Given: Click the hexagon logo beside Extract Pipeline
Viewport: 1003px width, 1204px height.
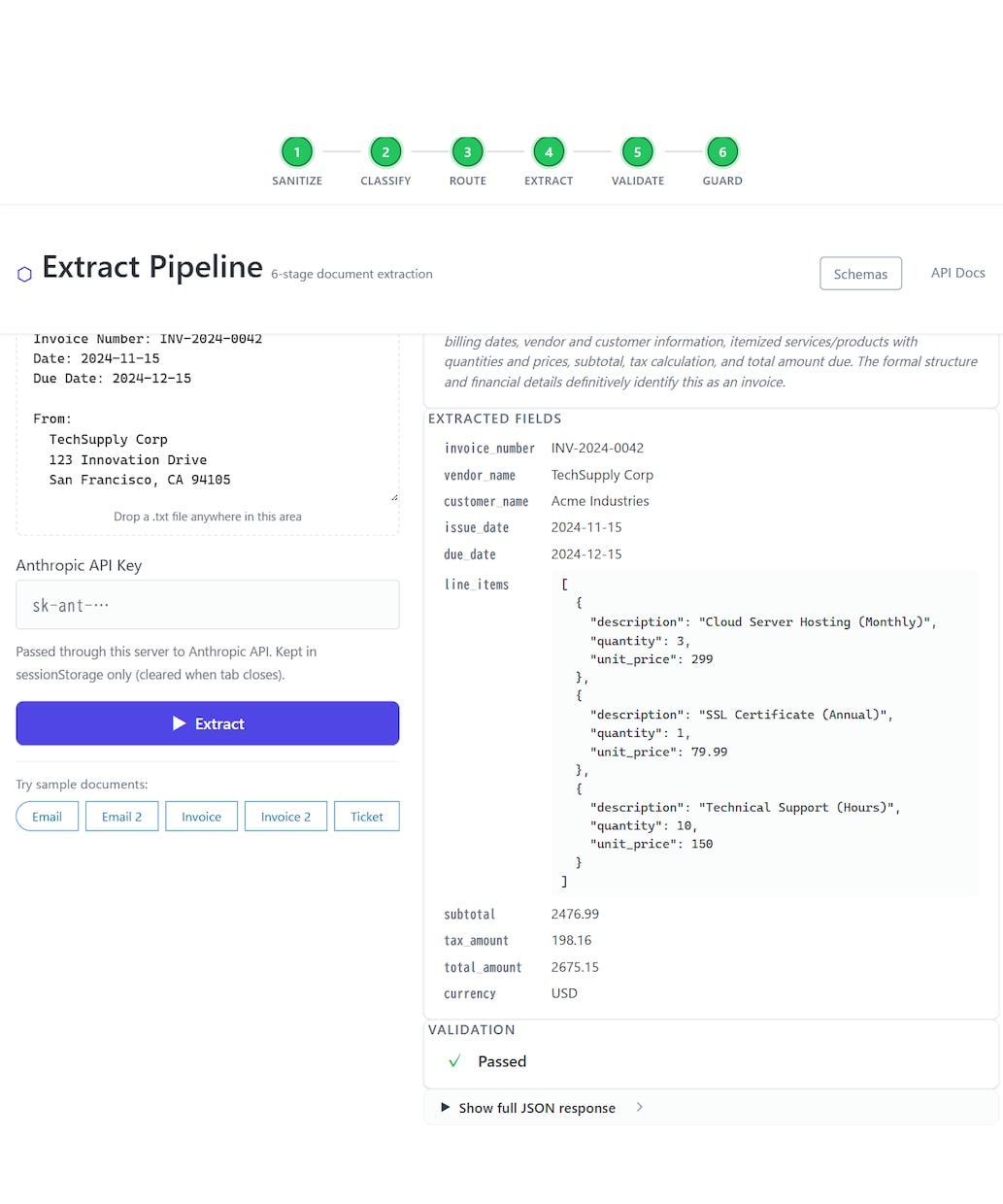Looking at the screenshot, I should coord(25,274).
